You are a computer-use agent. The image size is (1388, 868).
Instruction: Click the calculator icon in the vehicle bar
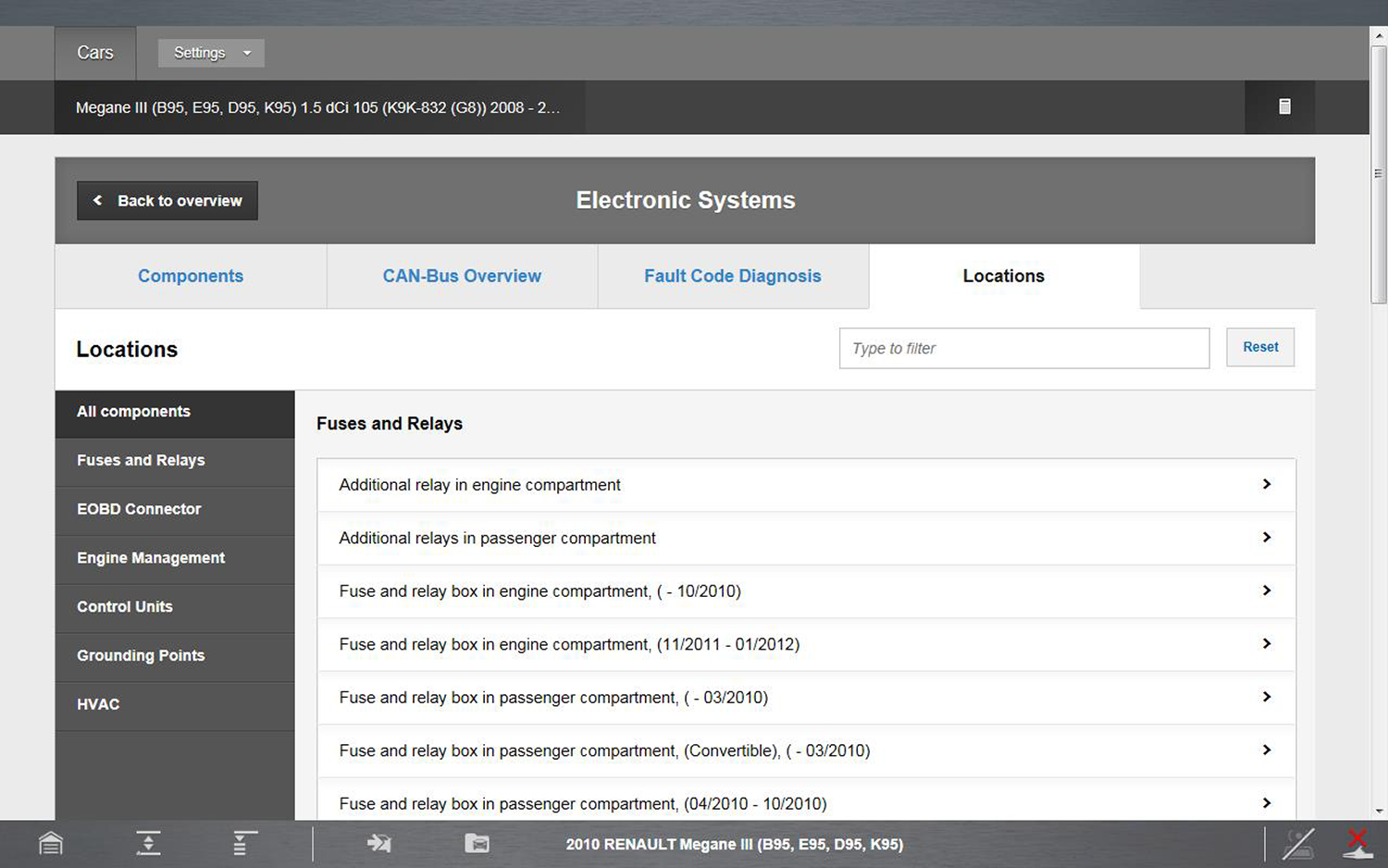1284,106
